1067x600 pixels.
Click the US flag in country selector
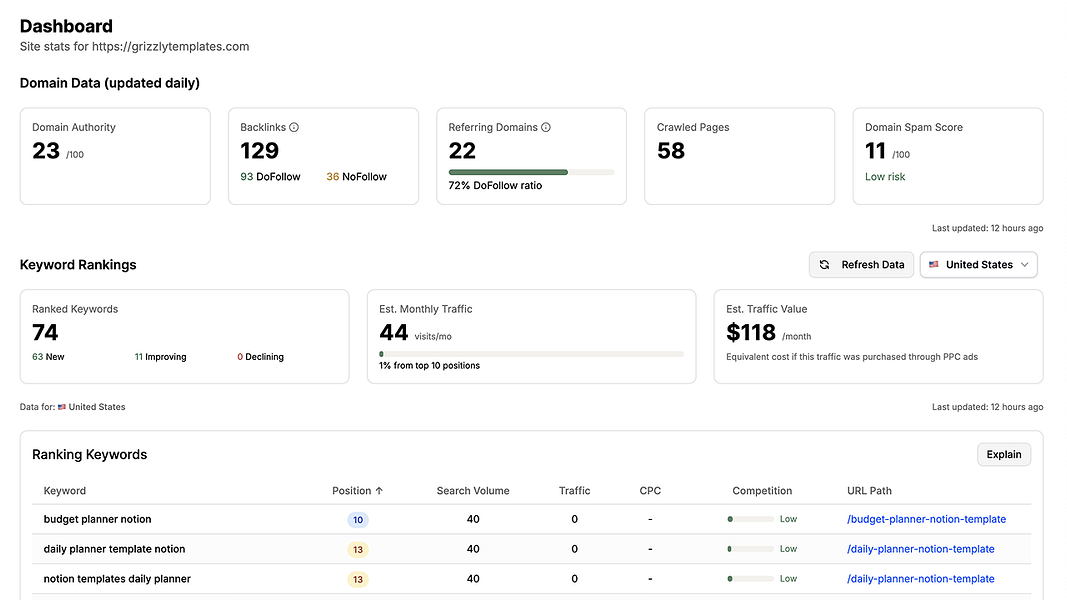(x=934, y=265)
